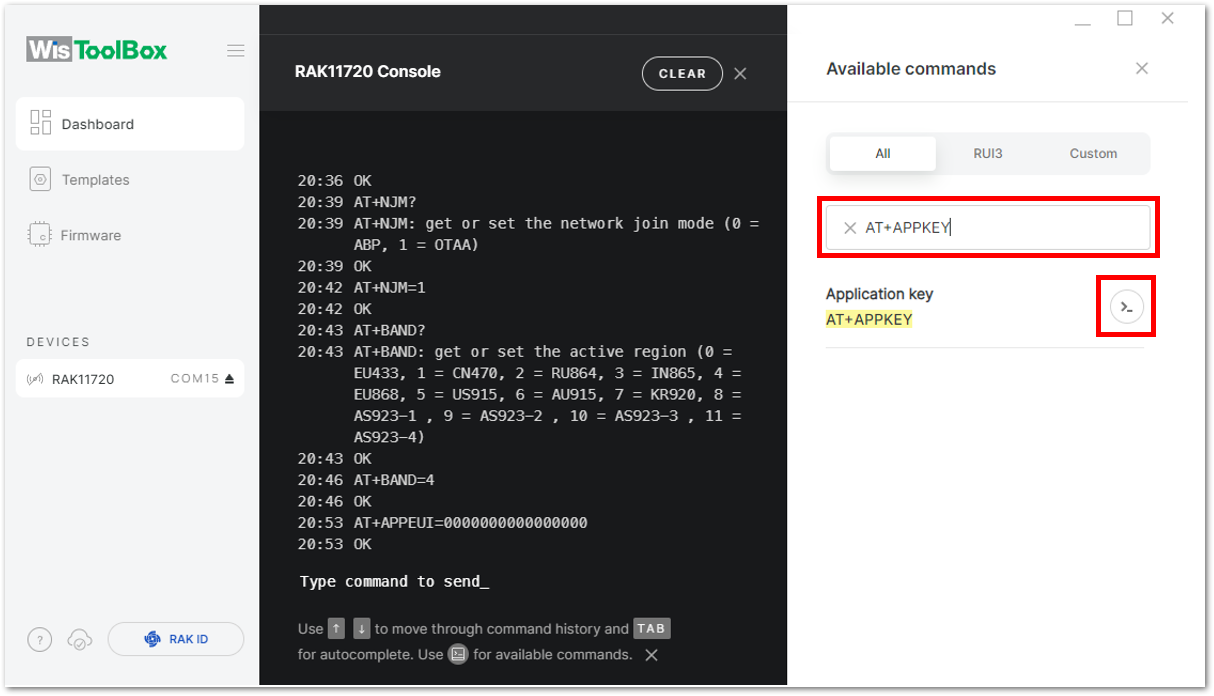Clear the AT+APPKEY search text

click(x=850, y=228)
